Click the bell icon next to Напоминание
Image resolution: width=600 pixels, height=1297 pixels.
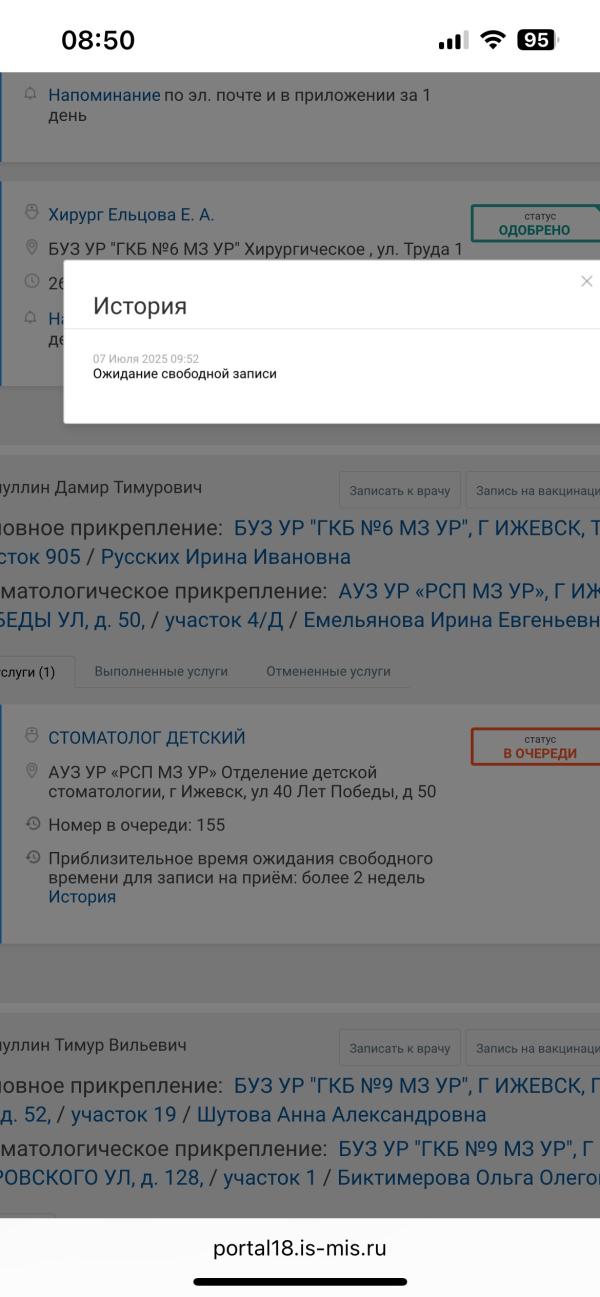(31, 94)
